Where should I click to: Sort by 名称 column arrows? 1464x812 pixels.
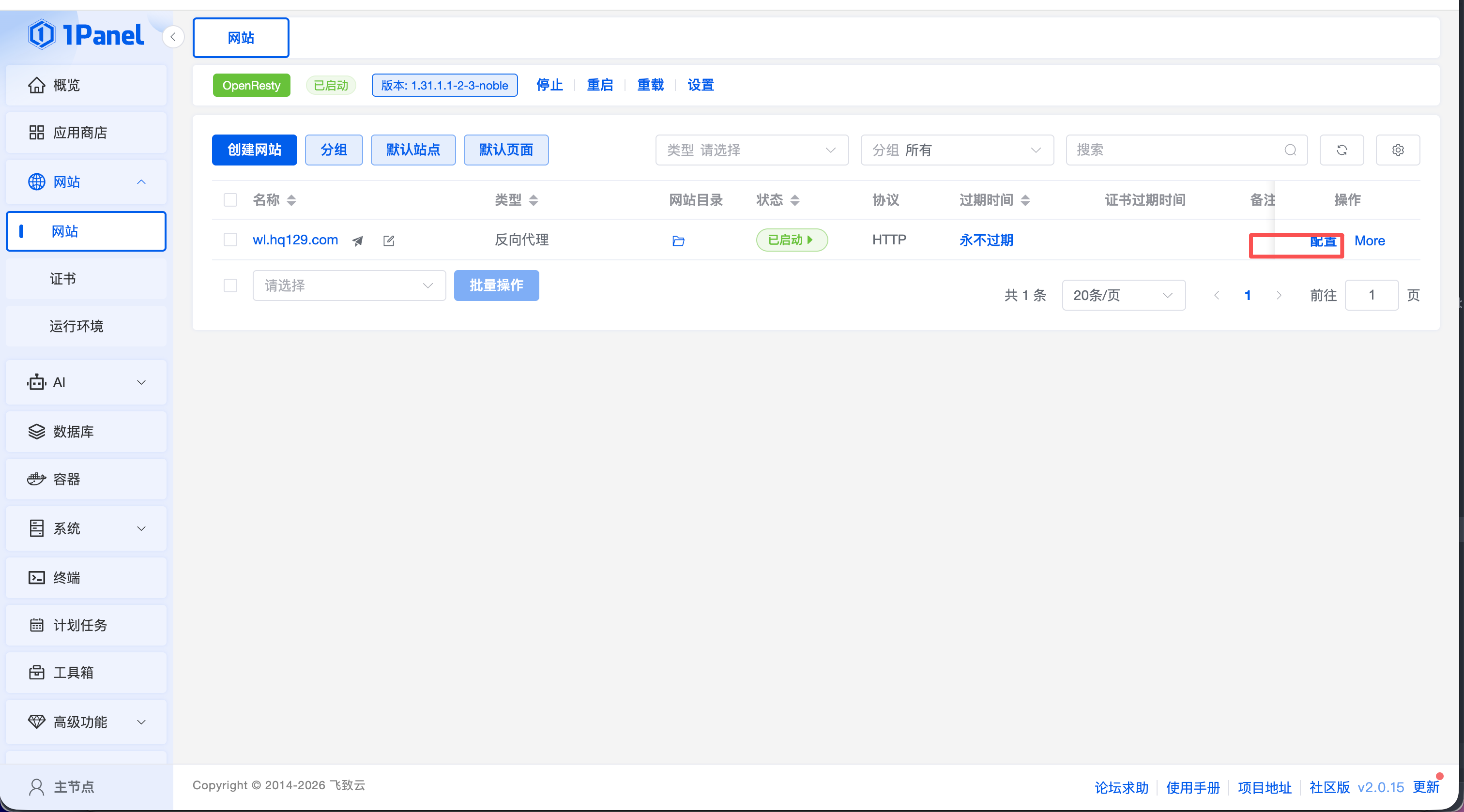[x=291, y=200]
